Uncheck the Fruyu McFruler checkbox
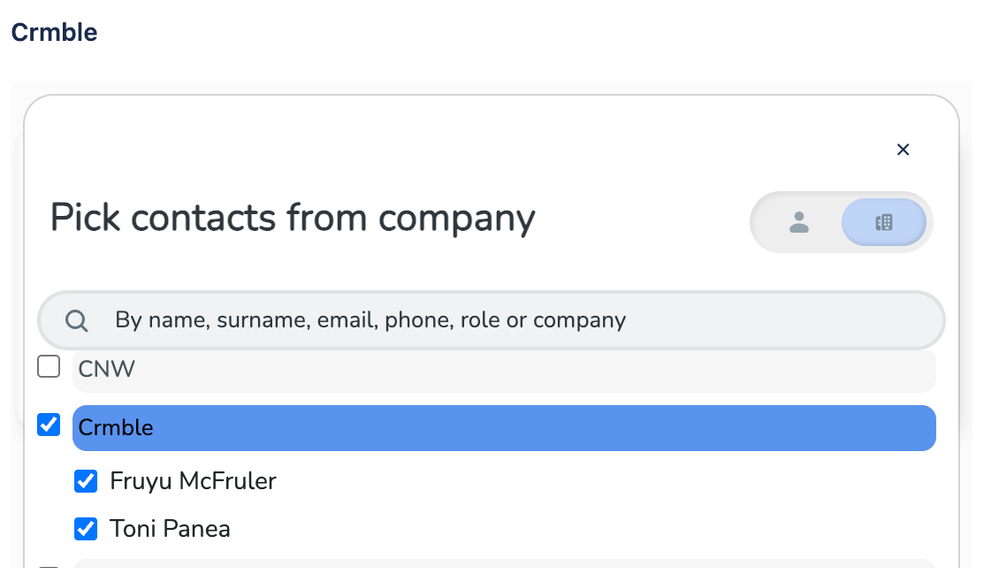Viewport: 999px width, 568px height. (86, 481)
